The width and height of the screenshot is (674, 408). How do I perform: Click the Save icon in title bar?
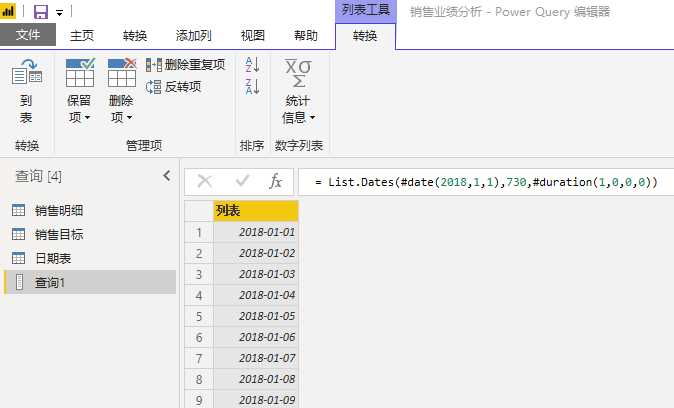pos(41,12)
